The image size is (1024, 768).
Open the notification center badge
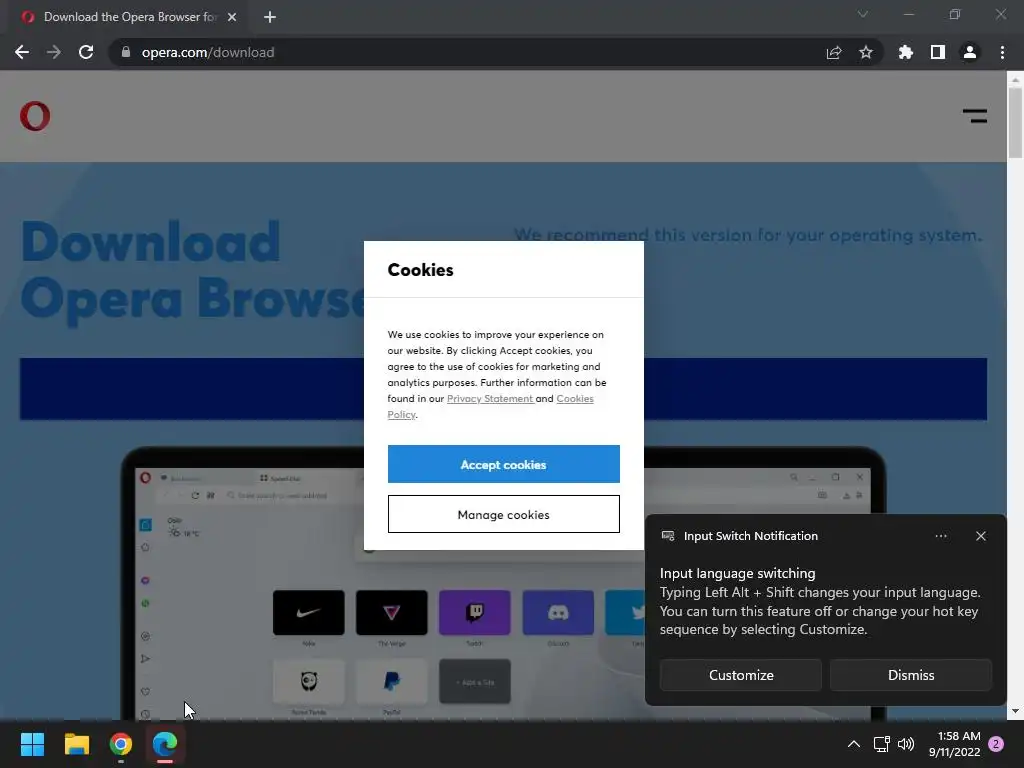[996, 744]
